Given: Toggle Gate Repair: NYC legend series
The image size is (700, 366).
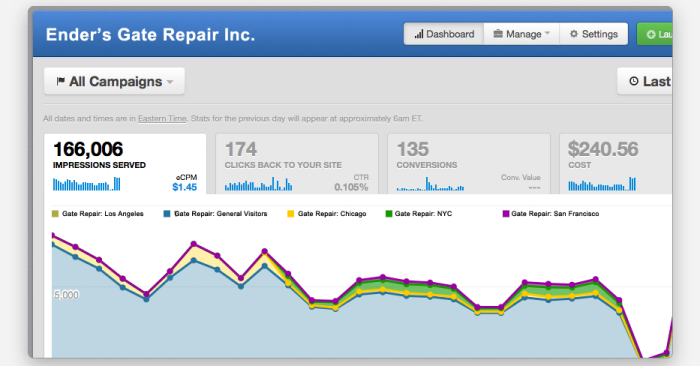Looking at the screenshot, I should coord(419,214).
